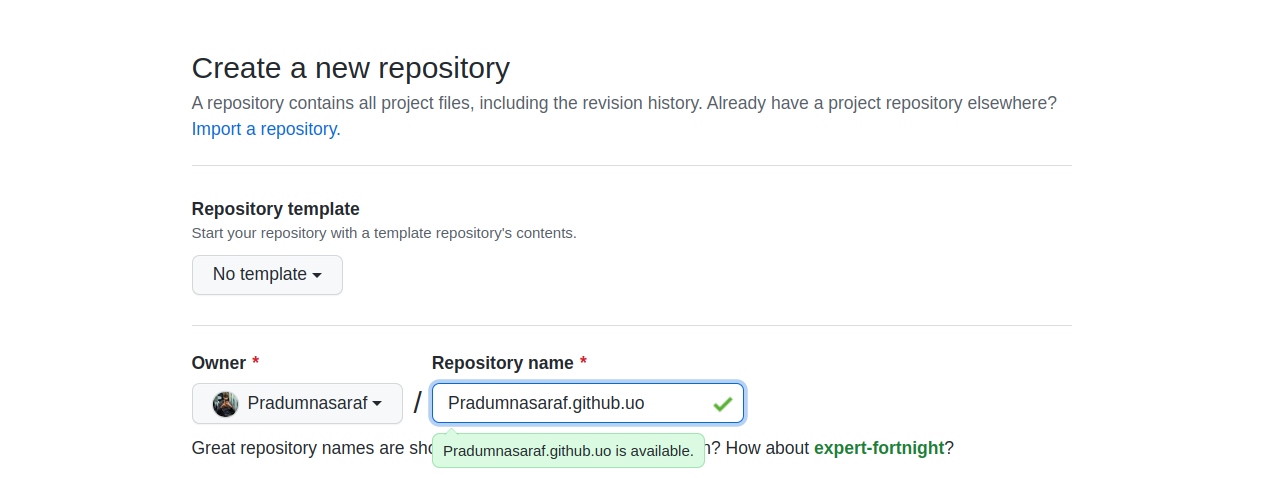Click the Repository name label
Image resolution: width=1264 pixels, height=478 pixels.
pos(502,363)
